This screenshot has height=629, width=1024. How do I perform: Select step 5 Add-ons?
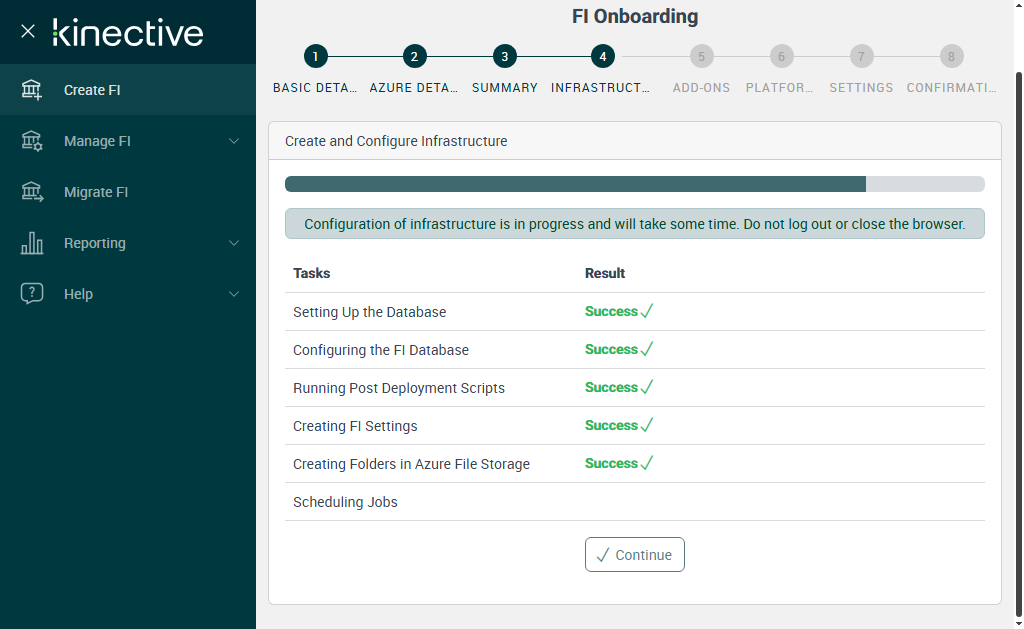click(701, 57)
